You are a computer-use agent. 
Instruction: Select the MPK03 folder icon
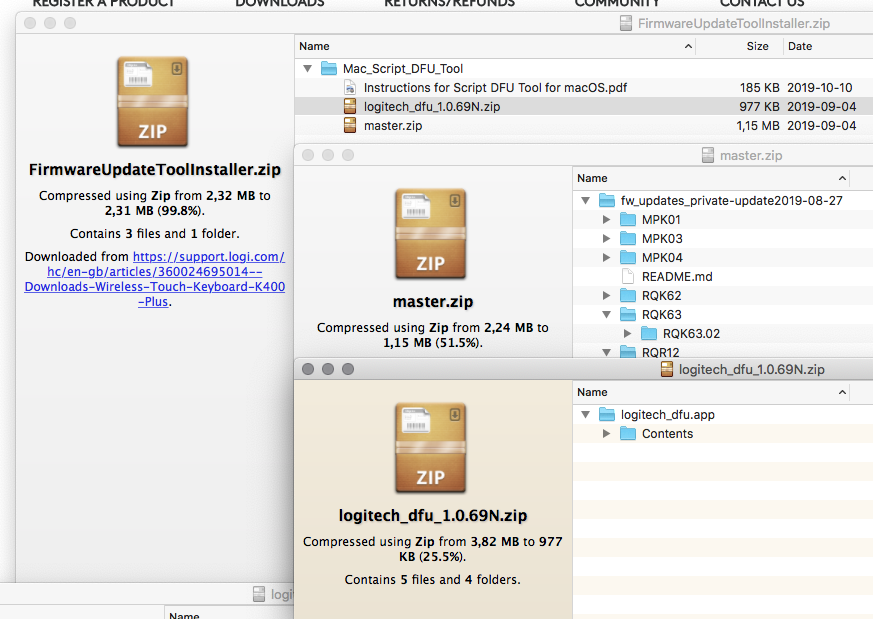click(628, 238)
